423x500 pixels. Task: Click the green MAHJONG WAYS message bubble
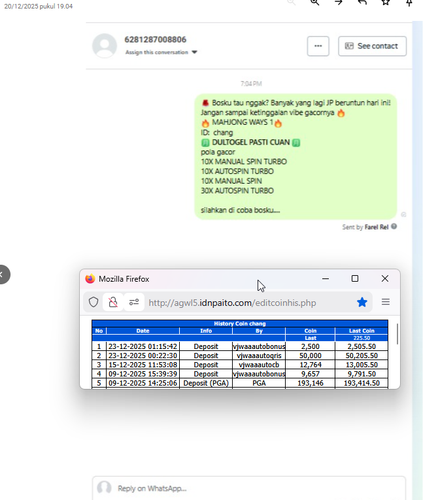(296, 156)
